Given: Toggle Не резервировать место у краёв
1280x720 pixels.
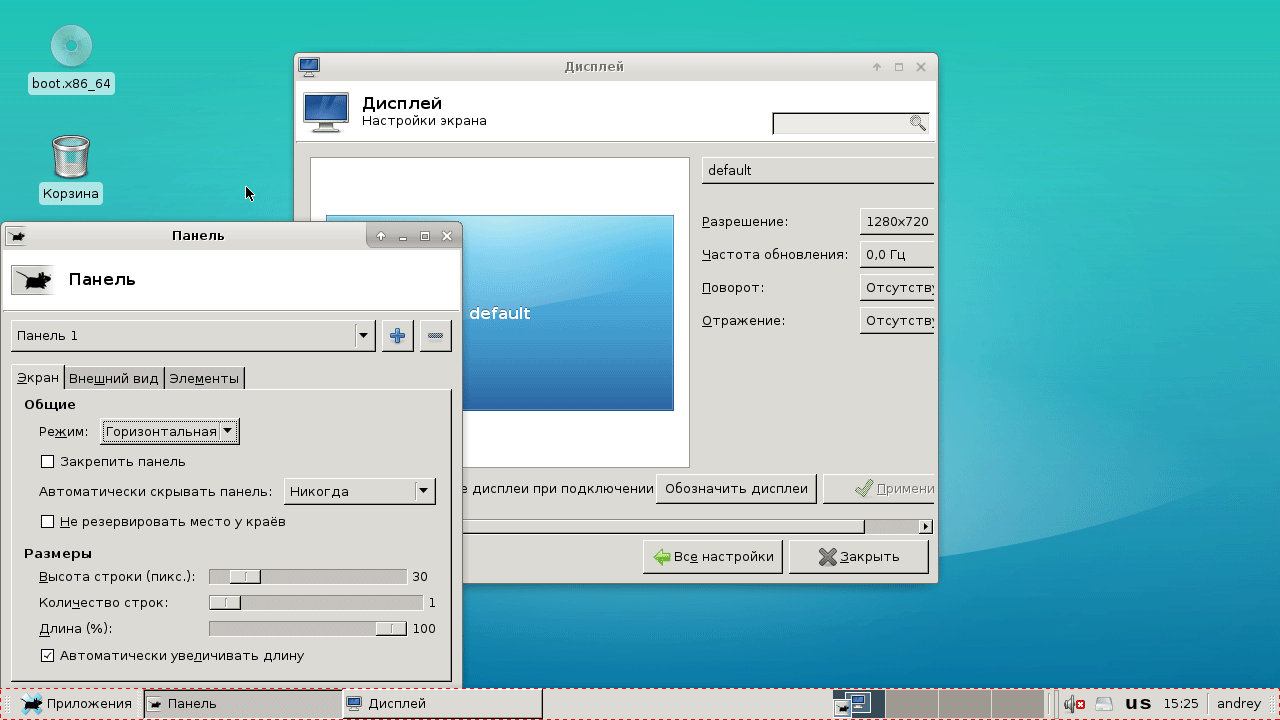Looking at the screenshot, I should tap(47, 522).
